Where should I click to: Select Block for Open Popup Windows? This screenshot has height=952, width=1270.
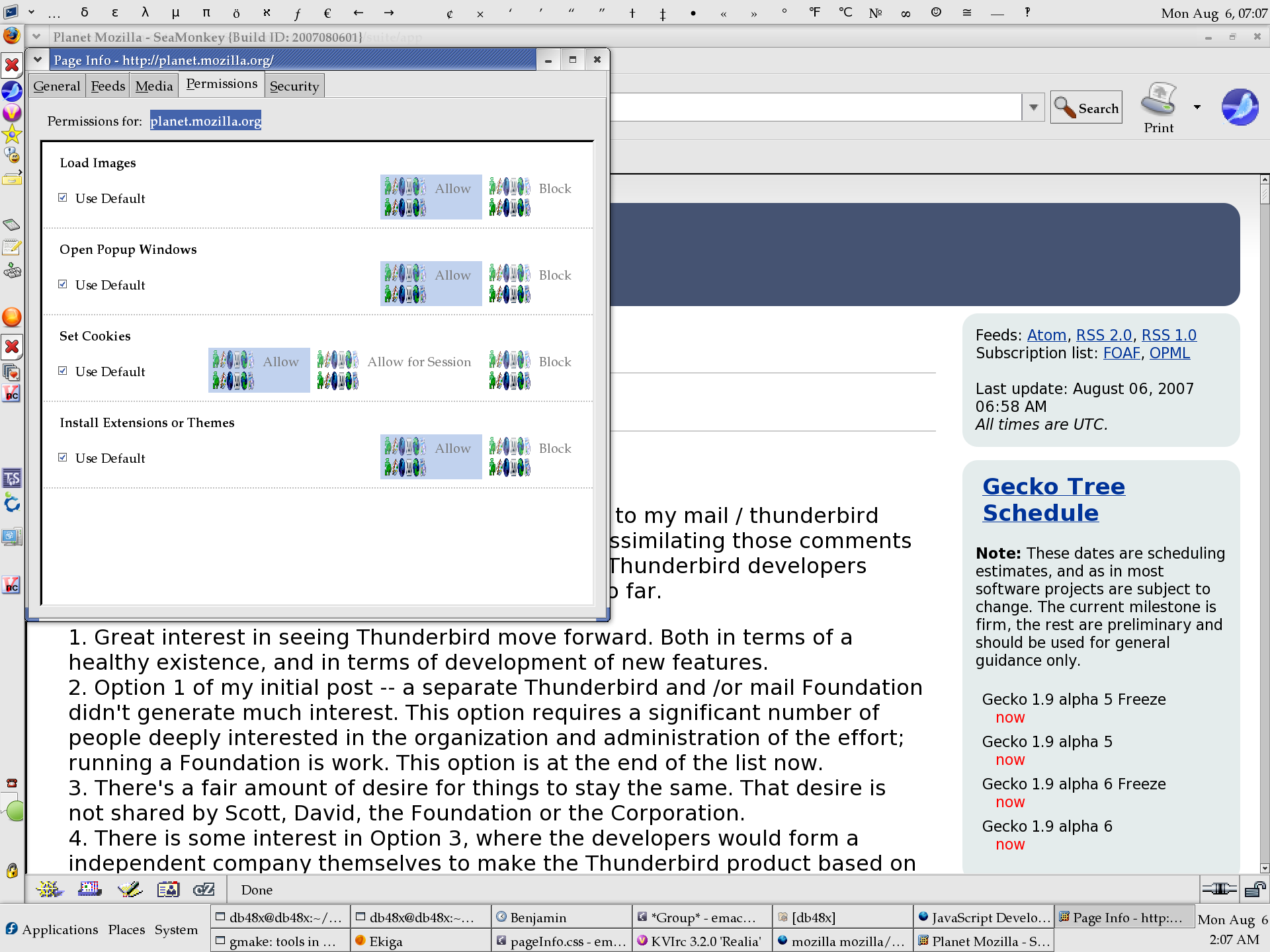532,284
